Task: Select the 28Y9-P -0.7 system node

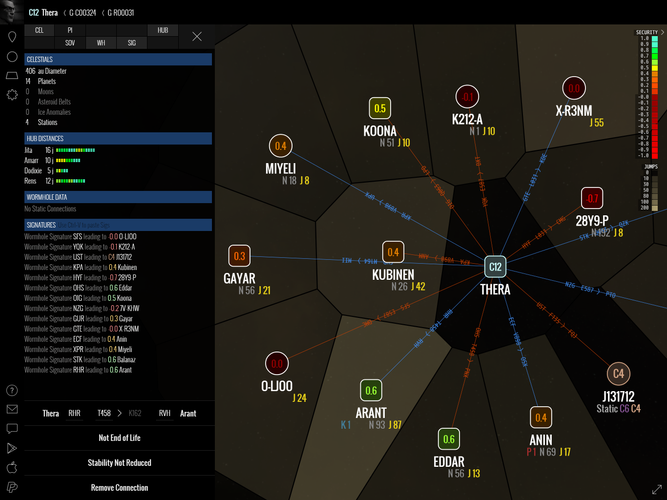Action: click(592, 198)
